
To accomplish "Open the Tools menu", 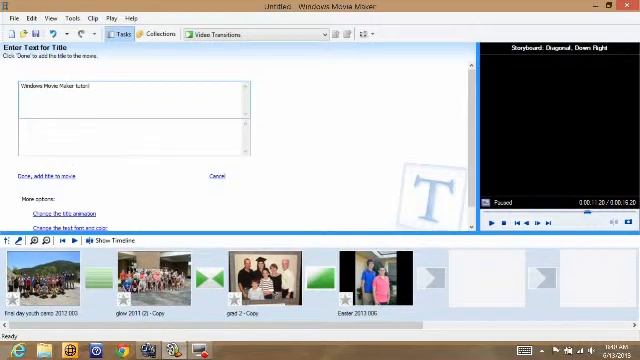I will [x=72, y=18].
